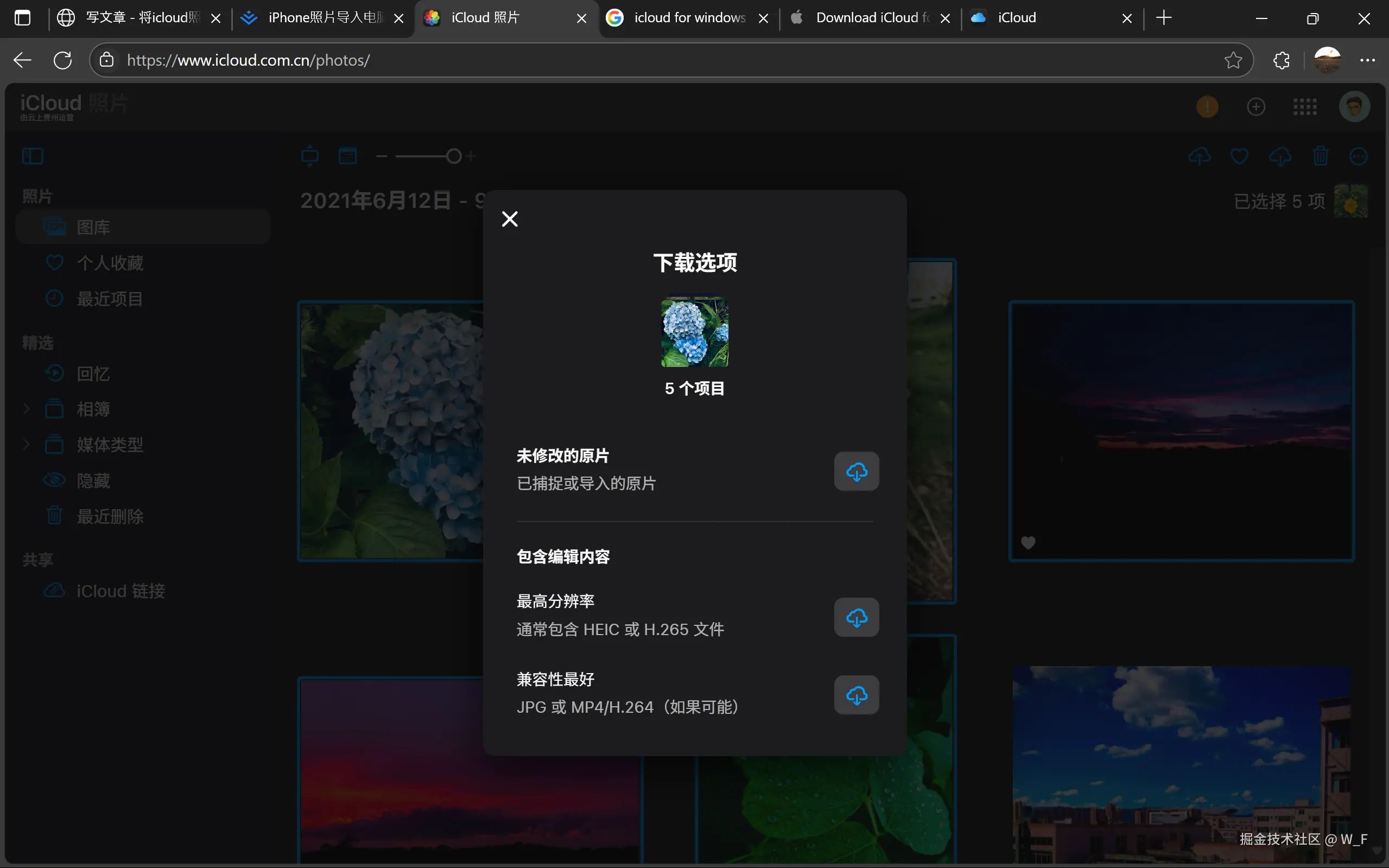Expand the 媒体类型 (Media Types) chevron
The height and width of the screenshot is (868, 1389).
tap(26, 445)
